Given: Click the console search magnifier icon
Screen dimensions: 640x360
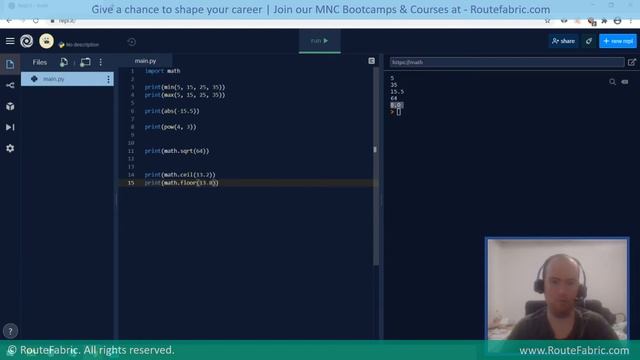Looking at the screenshot, I should [x=612, y=82].
